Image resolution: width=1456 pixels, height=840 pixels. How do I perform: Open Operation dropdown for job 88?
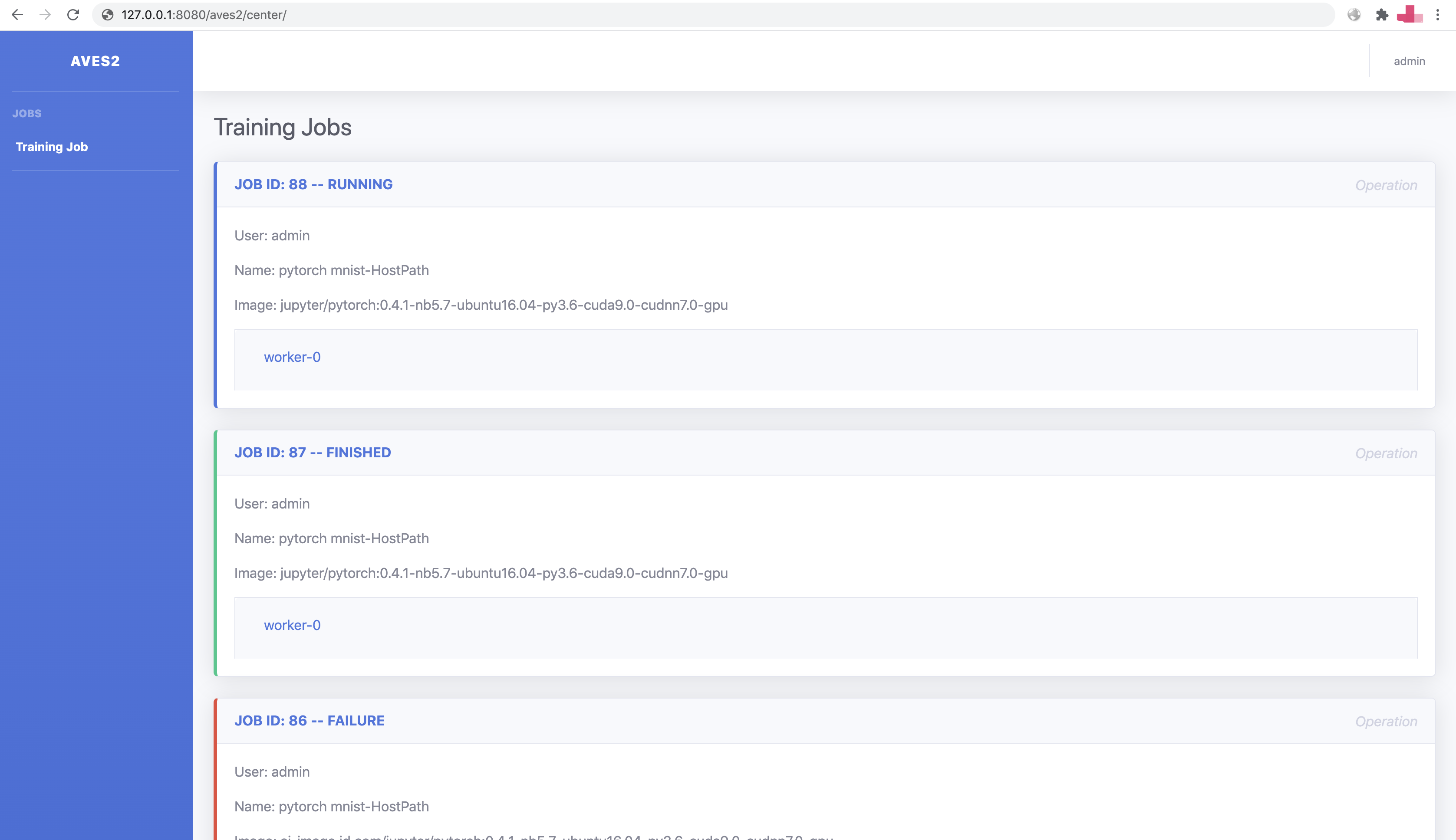click(x=1386, y=185)
